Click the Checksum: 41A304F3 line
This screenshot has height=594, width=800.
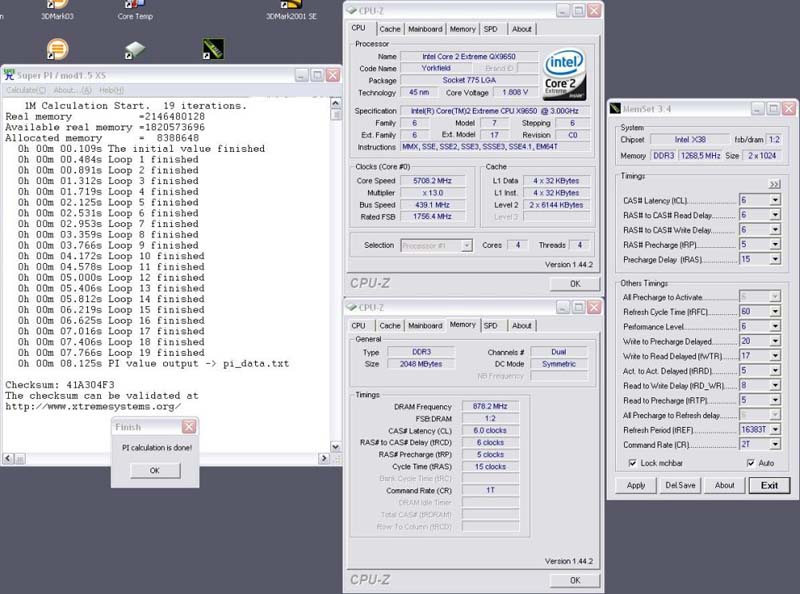pos(60,385)
